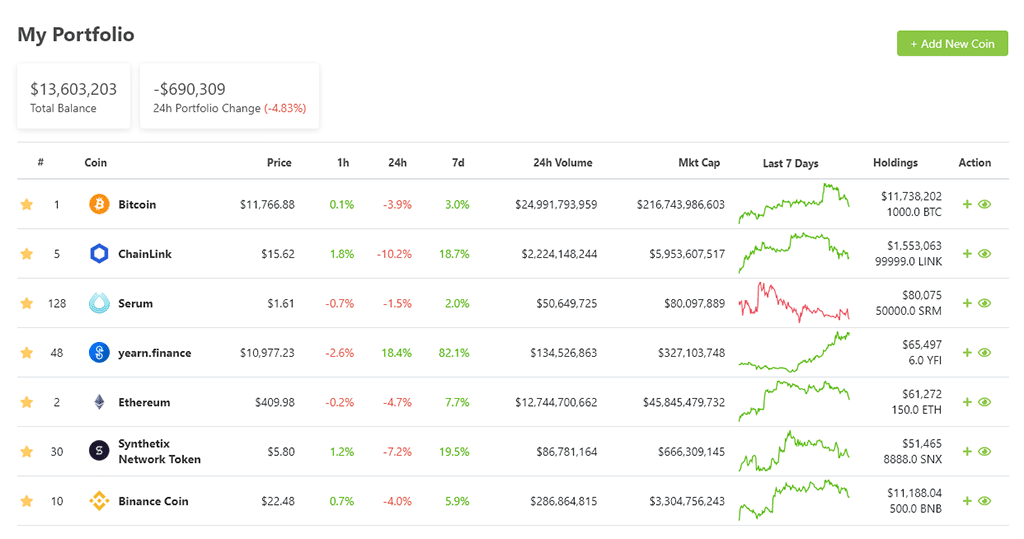This screenshot has width=1024, height=539.
Task: Open the Bitcoin coin page link
Action: [x=137, y=204]
